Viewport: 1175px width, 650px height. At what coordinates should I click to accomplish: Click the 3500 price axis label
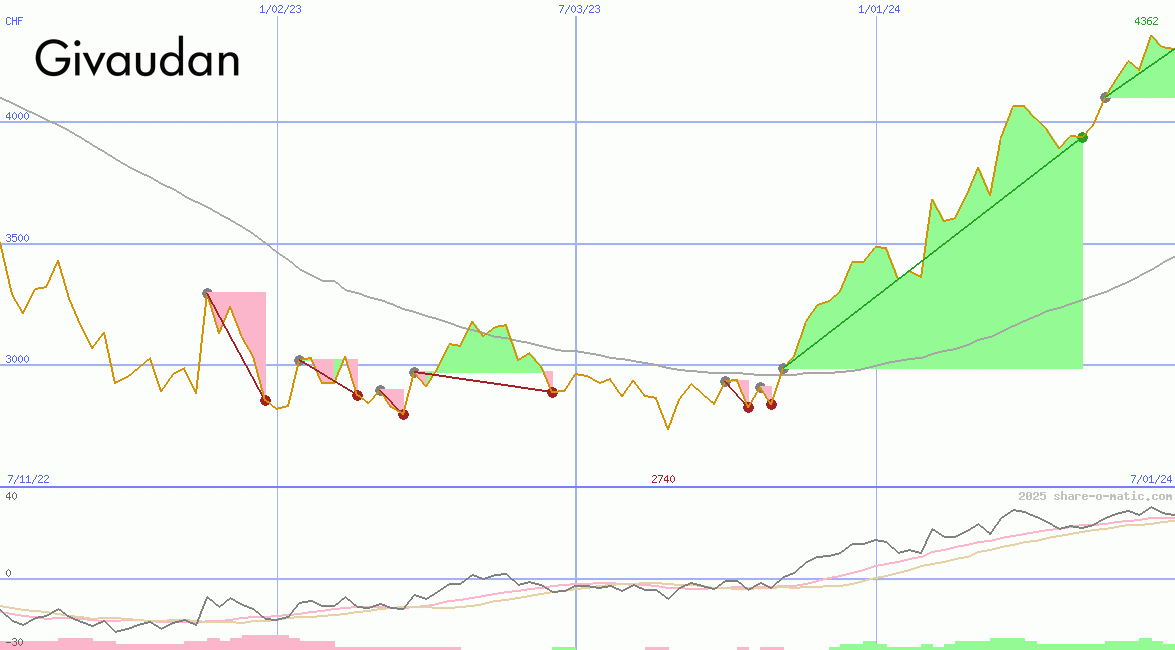(x=17, y=238)
